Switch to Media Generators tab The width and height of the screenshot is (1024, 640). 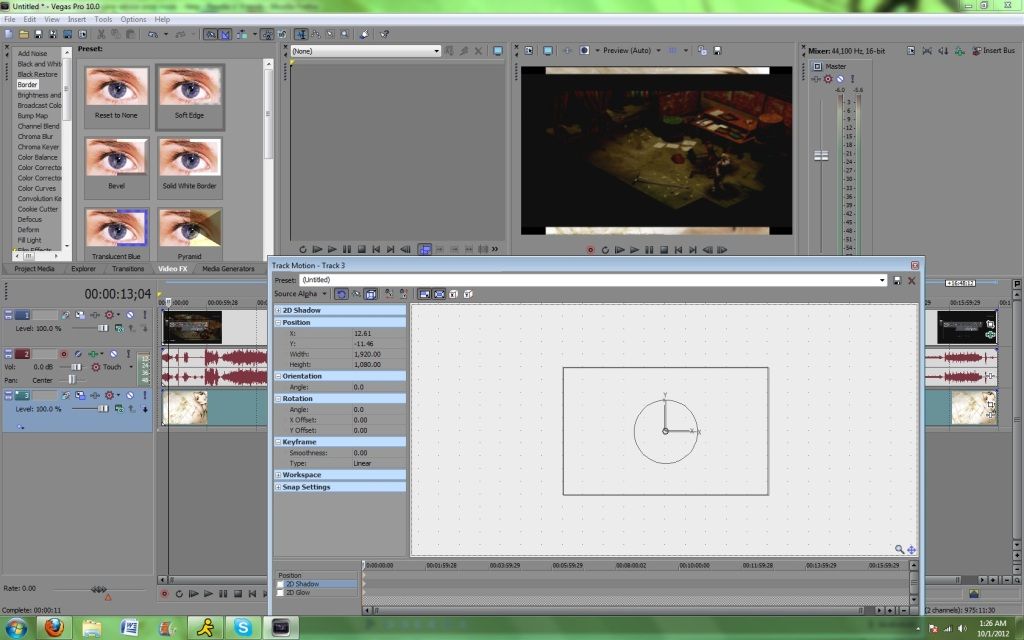click(x=228, y=268)
